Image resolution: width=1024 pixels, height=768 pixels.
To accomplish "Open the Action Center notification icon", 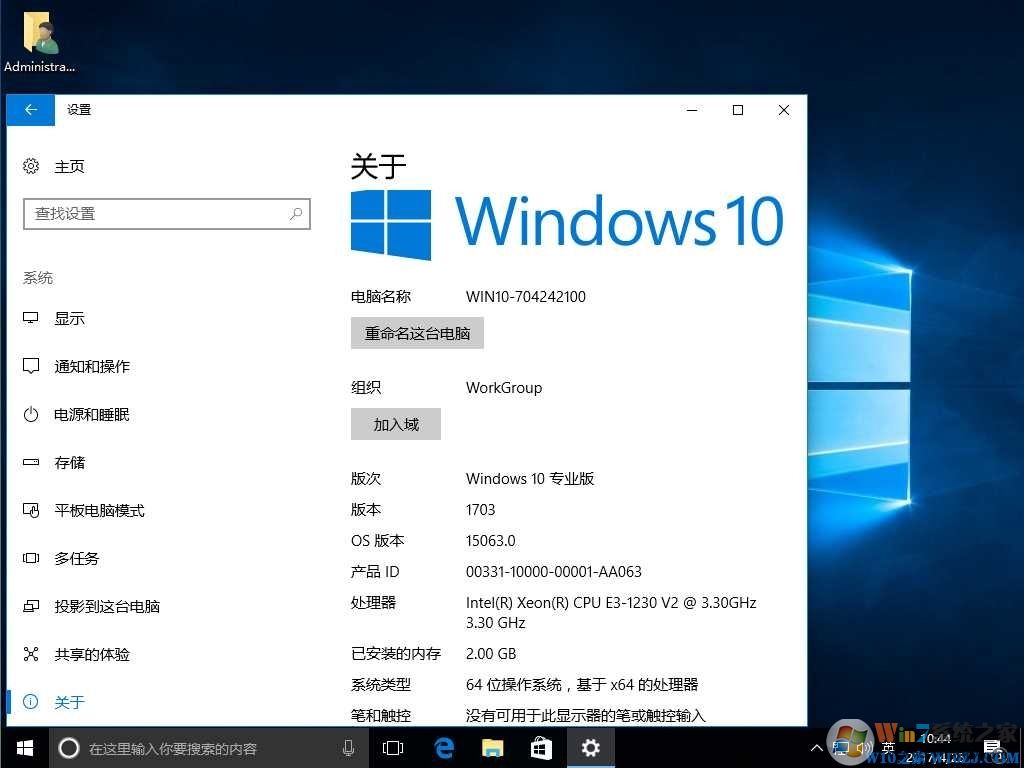I will 993,748.
